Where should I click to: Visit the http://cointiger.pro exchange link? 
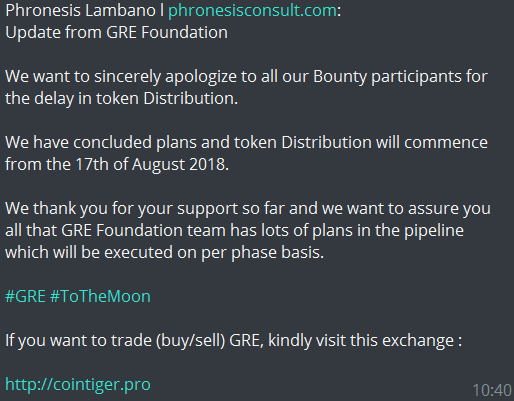(78, 385)
